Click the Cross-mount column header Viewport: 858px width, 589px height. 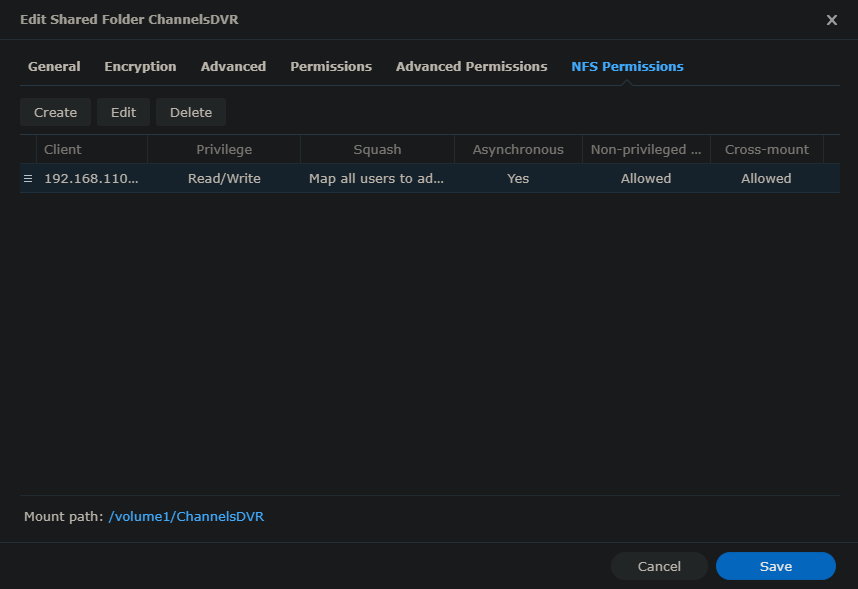pos(766,149)
